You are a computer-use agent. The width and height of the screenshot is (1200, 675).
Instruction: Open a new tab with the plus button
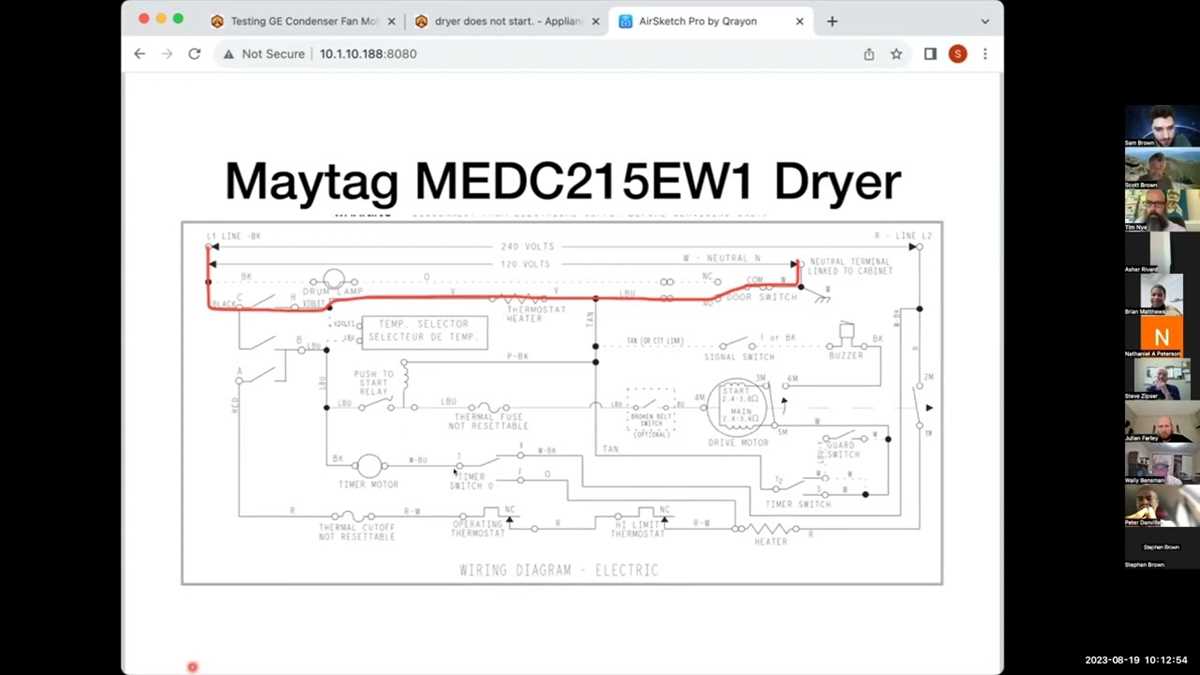click(x=832, y=21)
